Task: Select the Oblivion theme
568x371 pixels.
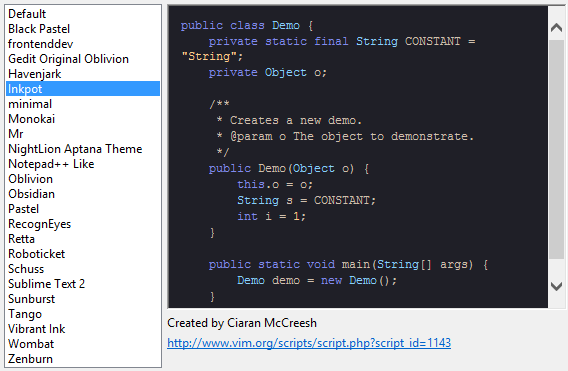Action: tap(83, 179)
